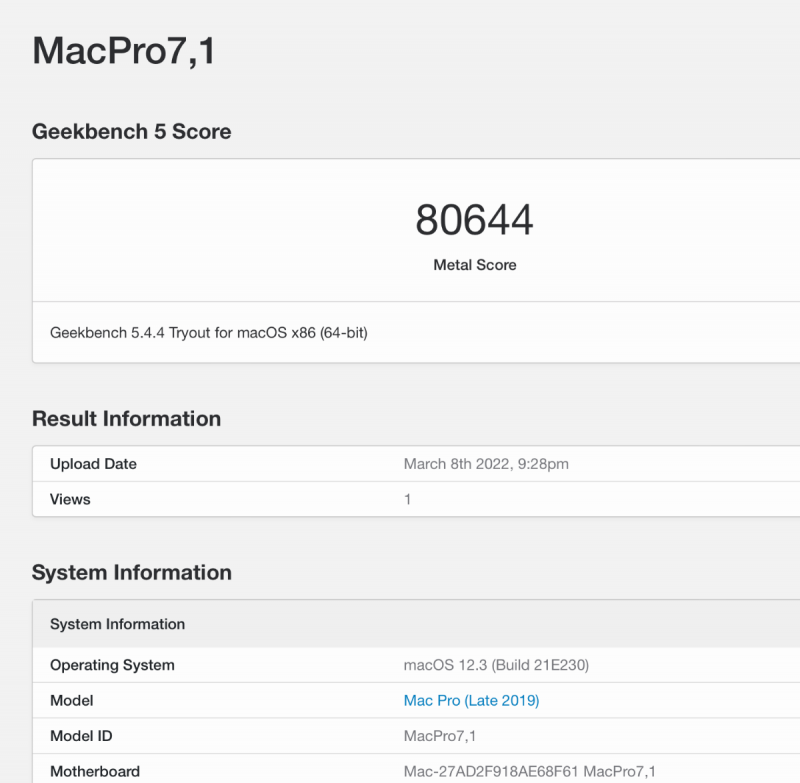This screenshot has width=800, height=783.
Task: Select the Upload Date row label
Action: click(x=93, y=464)
